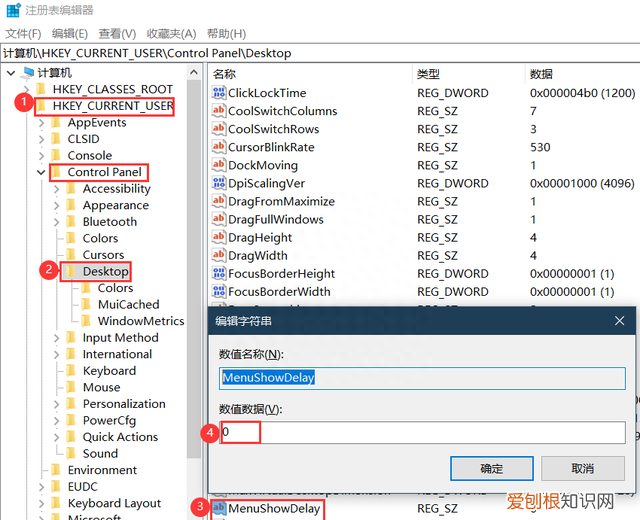This screenshot has width=640, height=520.
Task: Click the 数值名称 field containing MenuShowDelay
Action: coord(422,378)
